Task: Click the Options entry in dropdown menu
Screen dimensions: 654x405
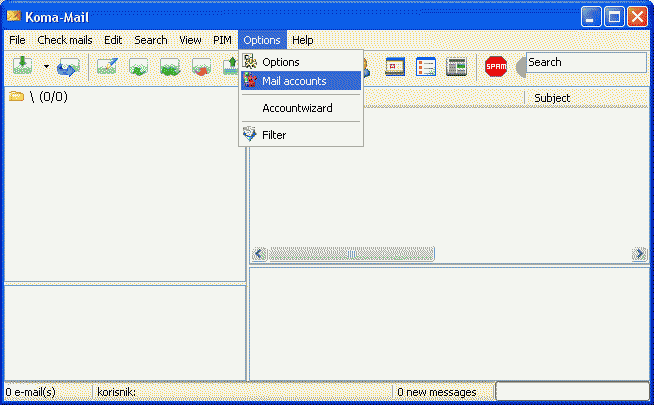Action: click(280, 62)
